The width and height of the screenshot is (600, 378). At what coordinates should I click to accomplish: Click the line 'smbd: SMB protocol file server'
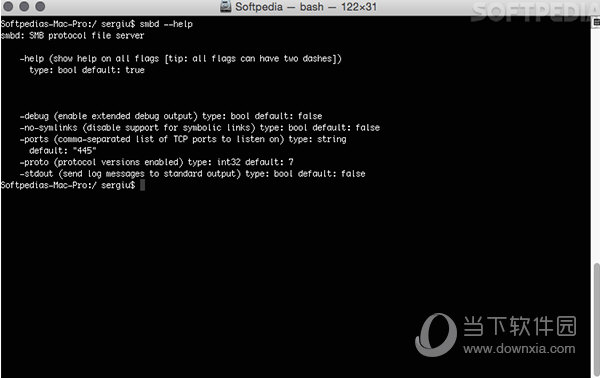[72, 36]
